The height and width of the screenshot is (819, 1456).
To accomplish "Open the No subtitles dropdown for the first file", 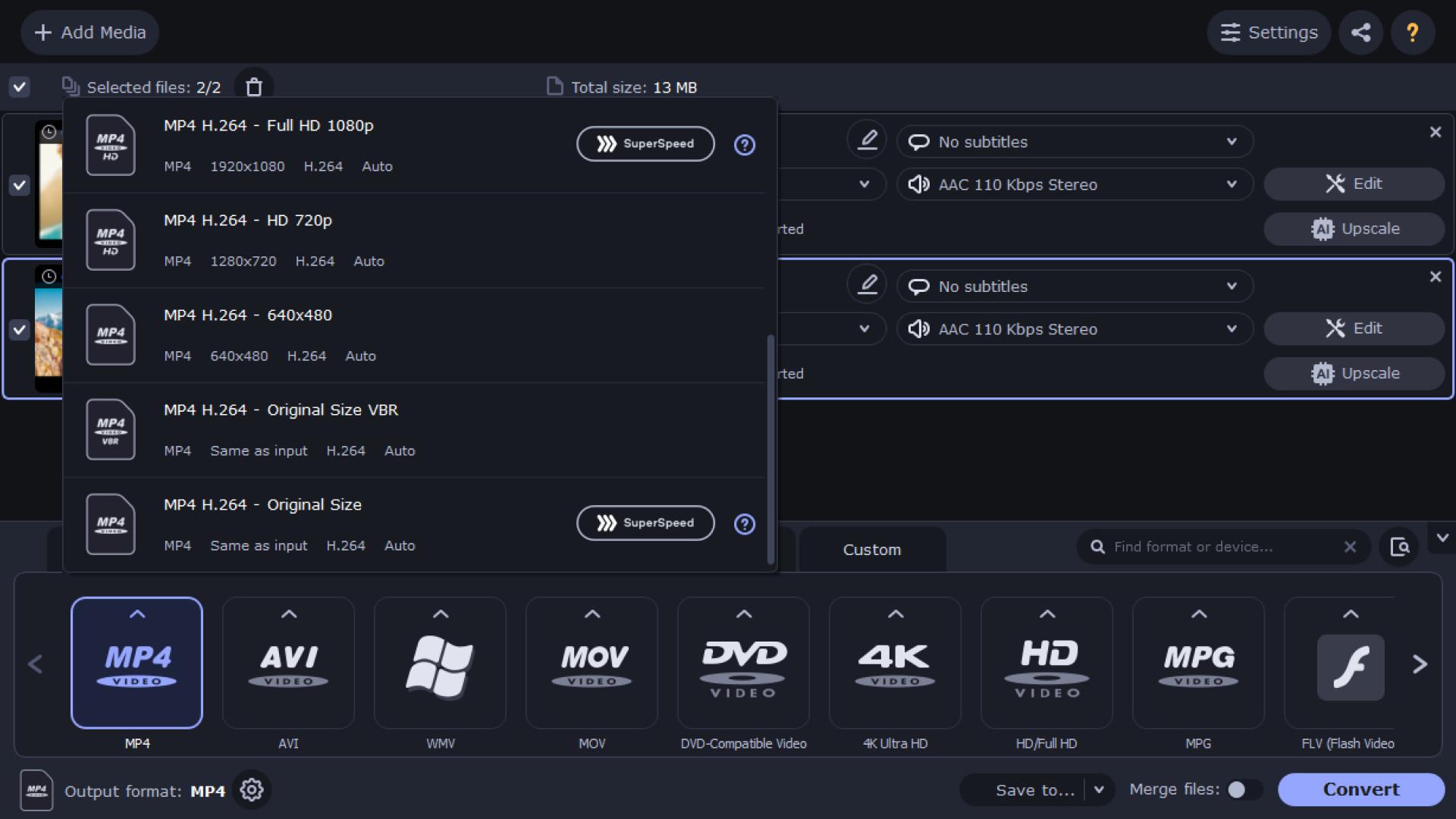I will (x=1074, y=142).
